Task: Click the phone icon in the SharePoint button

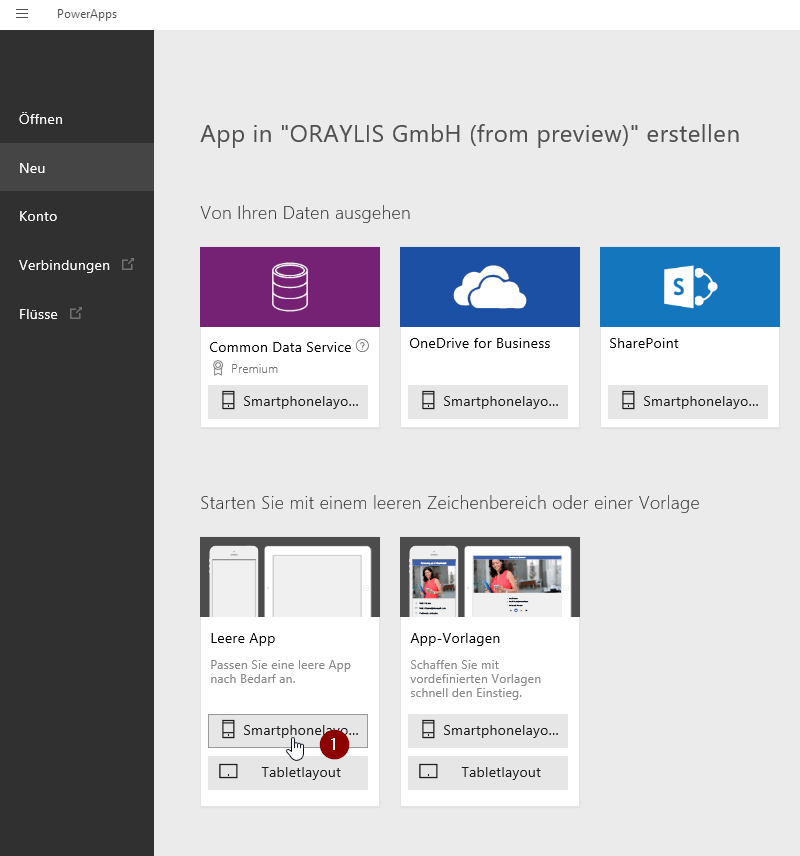Action: (x=628, y=401)
